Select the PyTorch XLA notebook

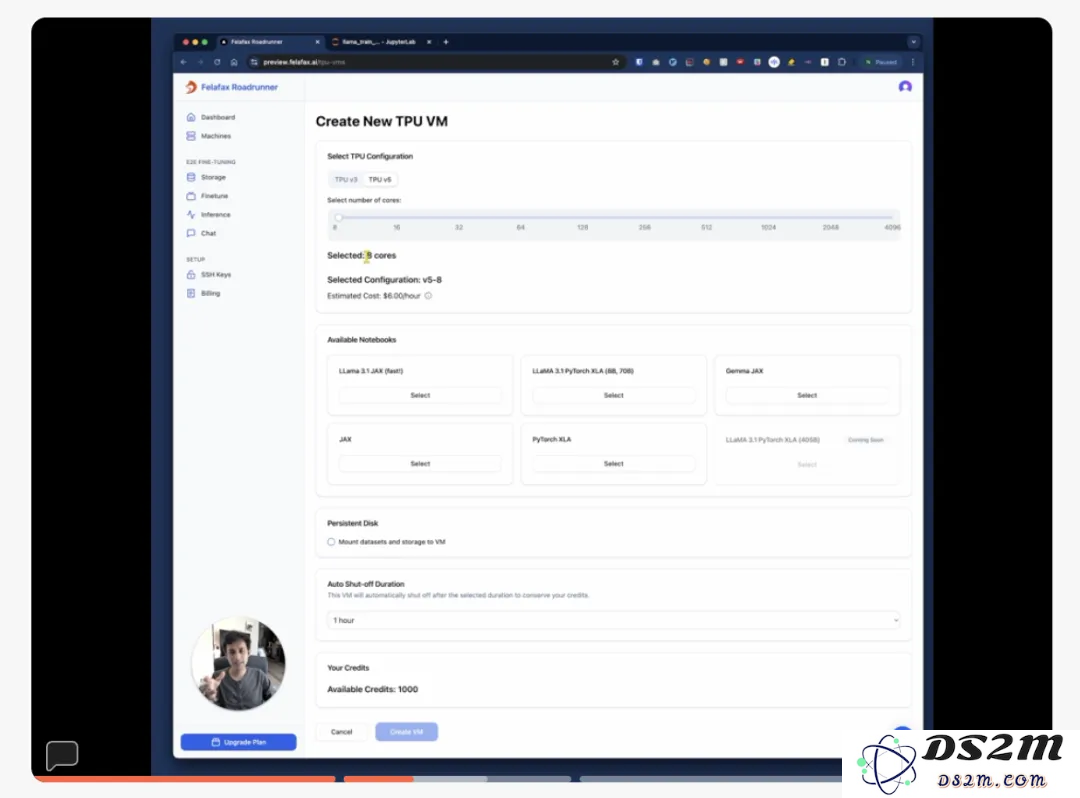pyautogui.click(x=614, y=464)
